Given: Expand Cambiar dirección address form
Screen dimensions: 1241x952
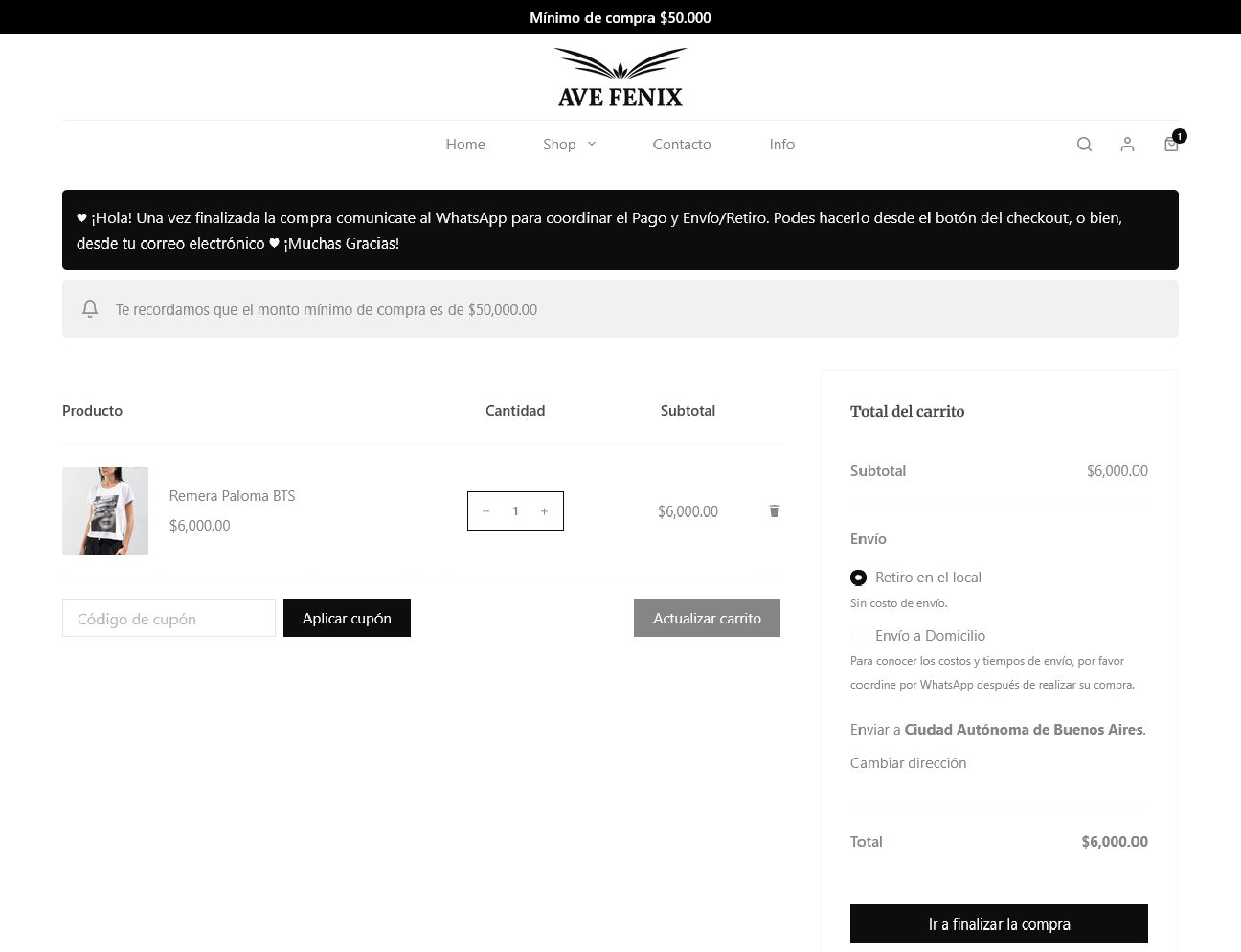Looking at the screenshot, I should point(908,763).
